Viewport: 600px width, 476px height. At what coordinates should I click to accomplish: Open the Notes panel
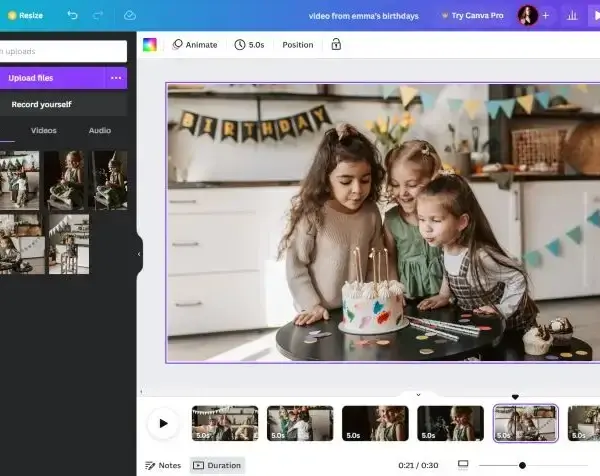coord(163,465)
